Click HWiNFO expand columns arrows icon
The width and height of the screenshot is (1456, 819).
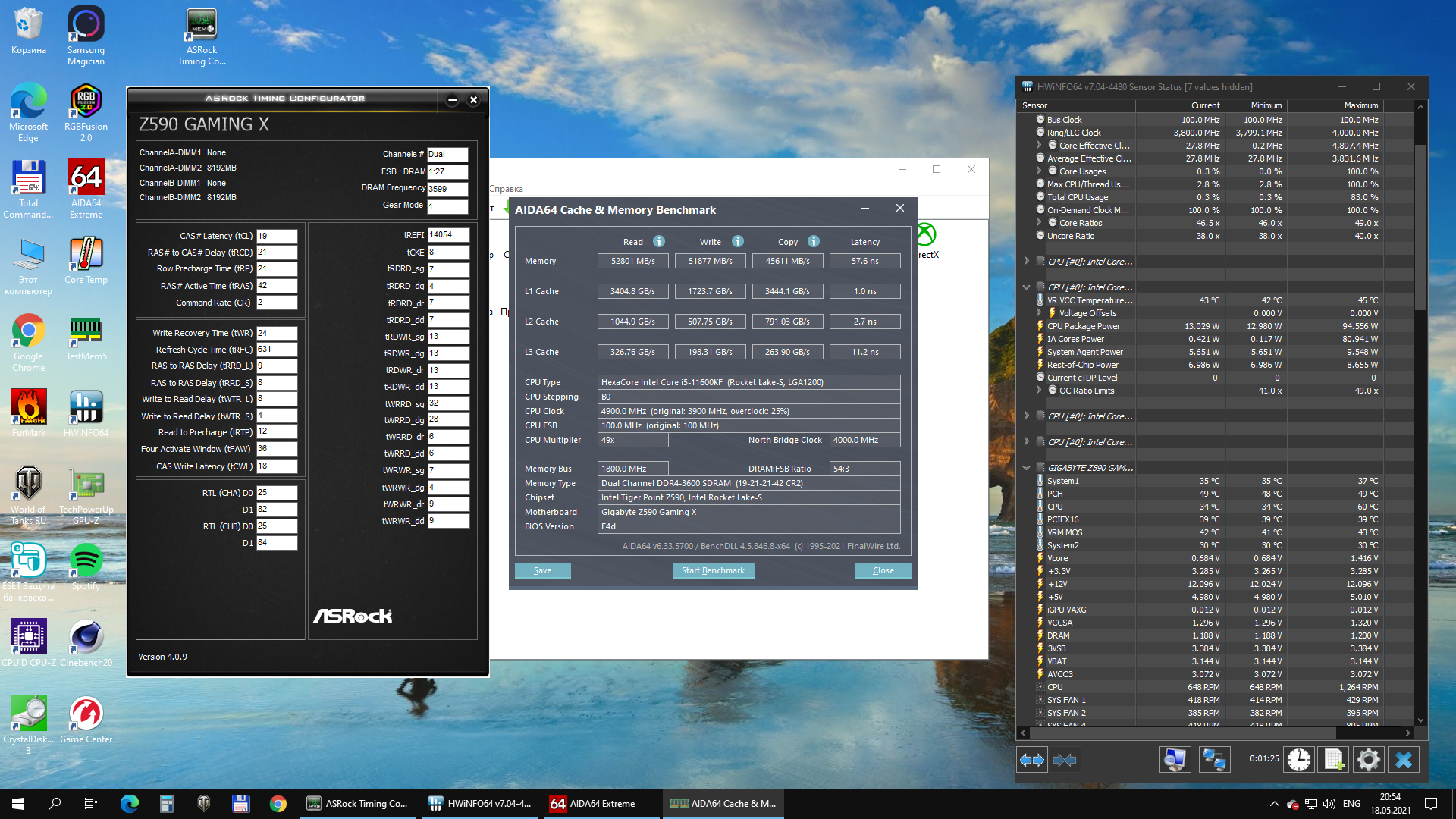click(x=1032, y=759)
